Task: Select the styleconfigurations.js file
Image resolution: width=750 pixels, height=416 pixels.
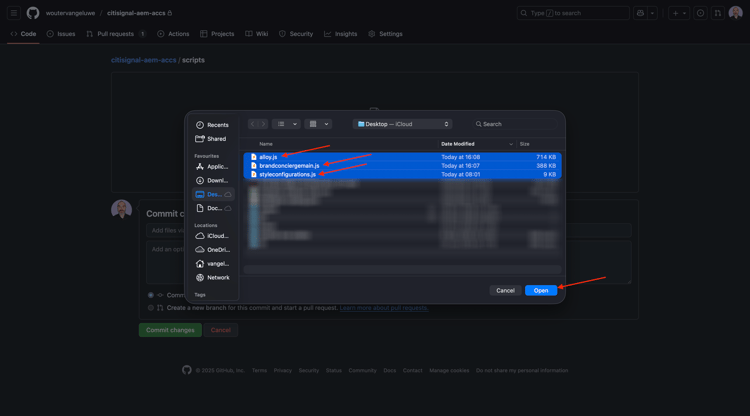Action: tap(402, 175)
